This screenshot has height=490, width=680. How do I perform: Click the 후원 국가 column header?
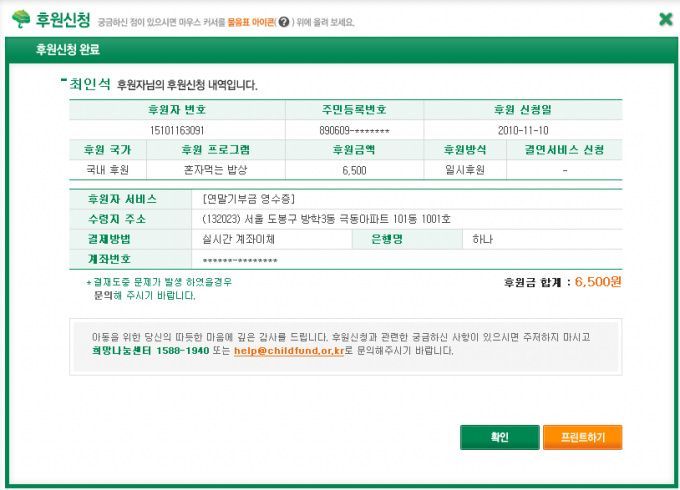click(108, 150)
